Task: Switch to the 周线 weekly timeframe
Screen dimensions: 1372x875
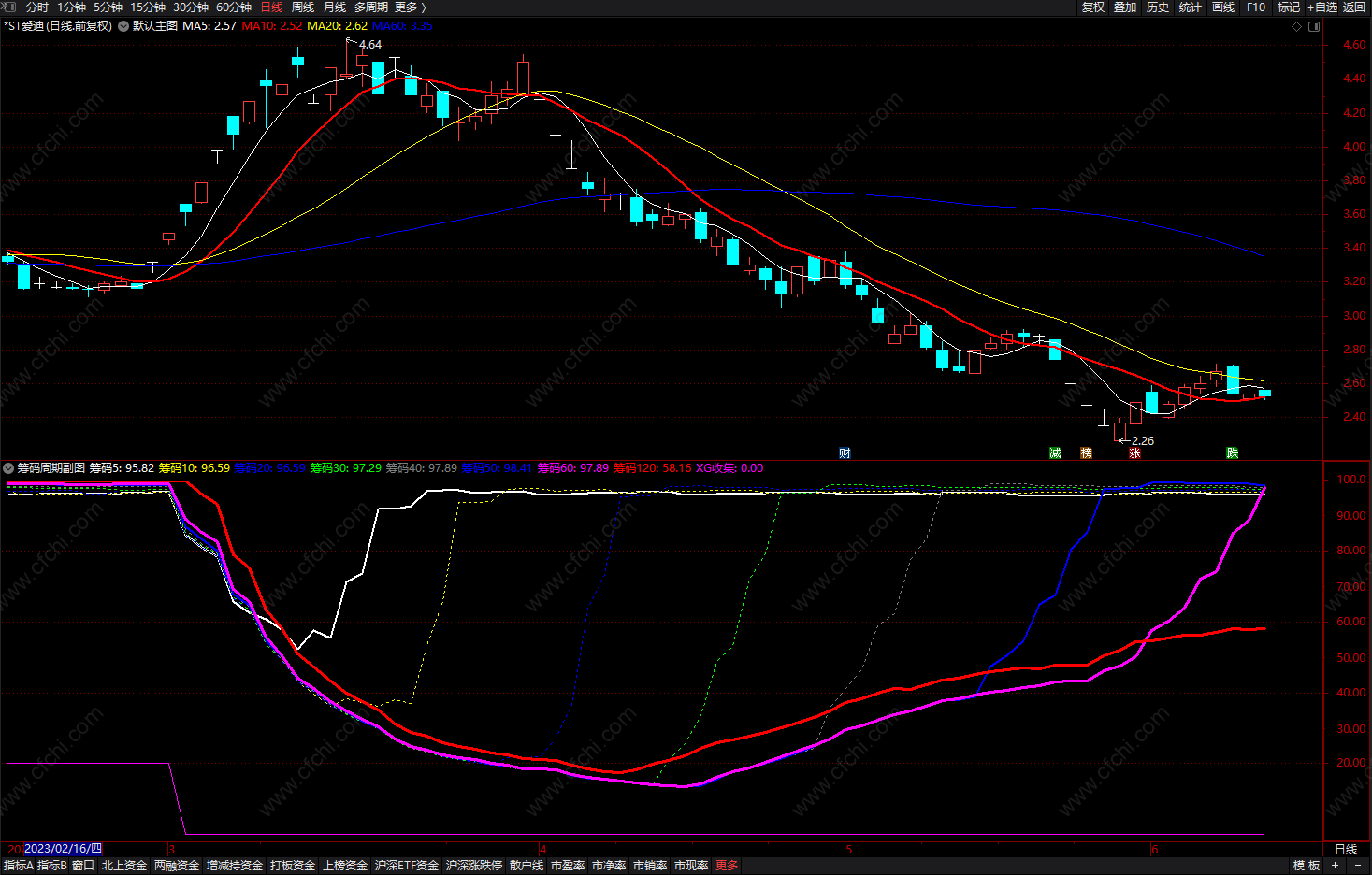Action: click(303, 7)
